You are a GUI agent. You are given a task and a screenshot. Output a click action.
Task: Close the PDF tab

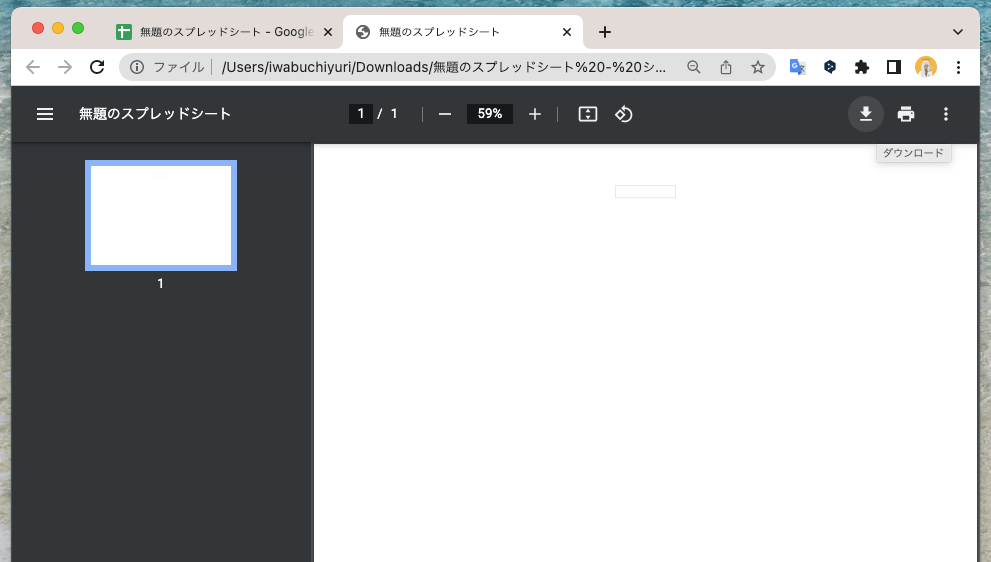(x=567, y=32)
